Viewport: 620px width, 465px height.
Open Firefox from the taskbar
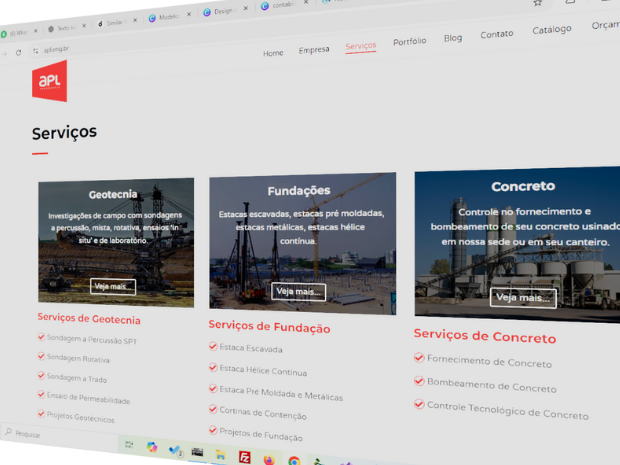[x=270, y=459]
